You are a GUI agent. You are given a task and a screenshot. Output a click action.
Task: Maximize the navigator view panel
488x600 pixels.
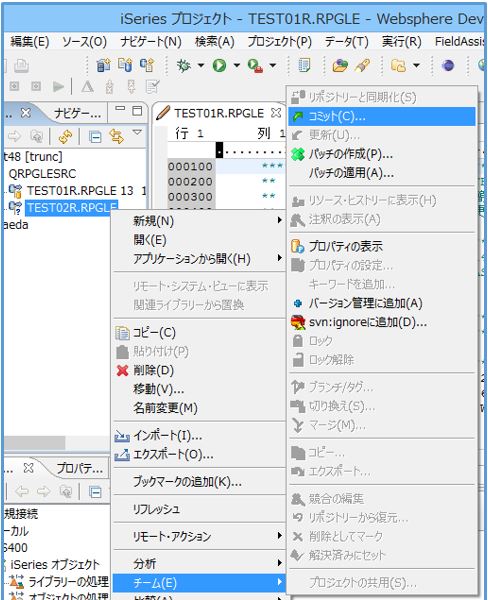pos(137,111)
